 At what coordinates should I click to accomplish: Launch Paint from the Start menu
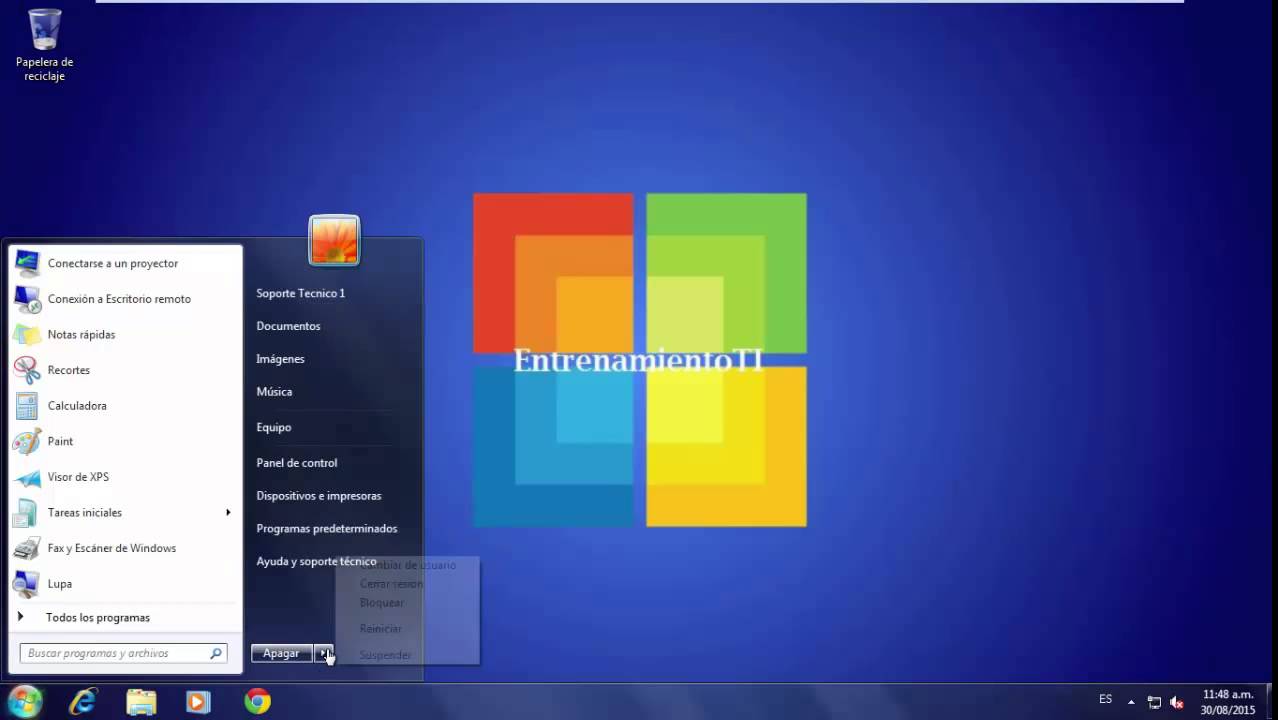tap(126, 441)
